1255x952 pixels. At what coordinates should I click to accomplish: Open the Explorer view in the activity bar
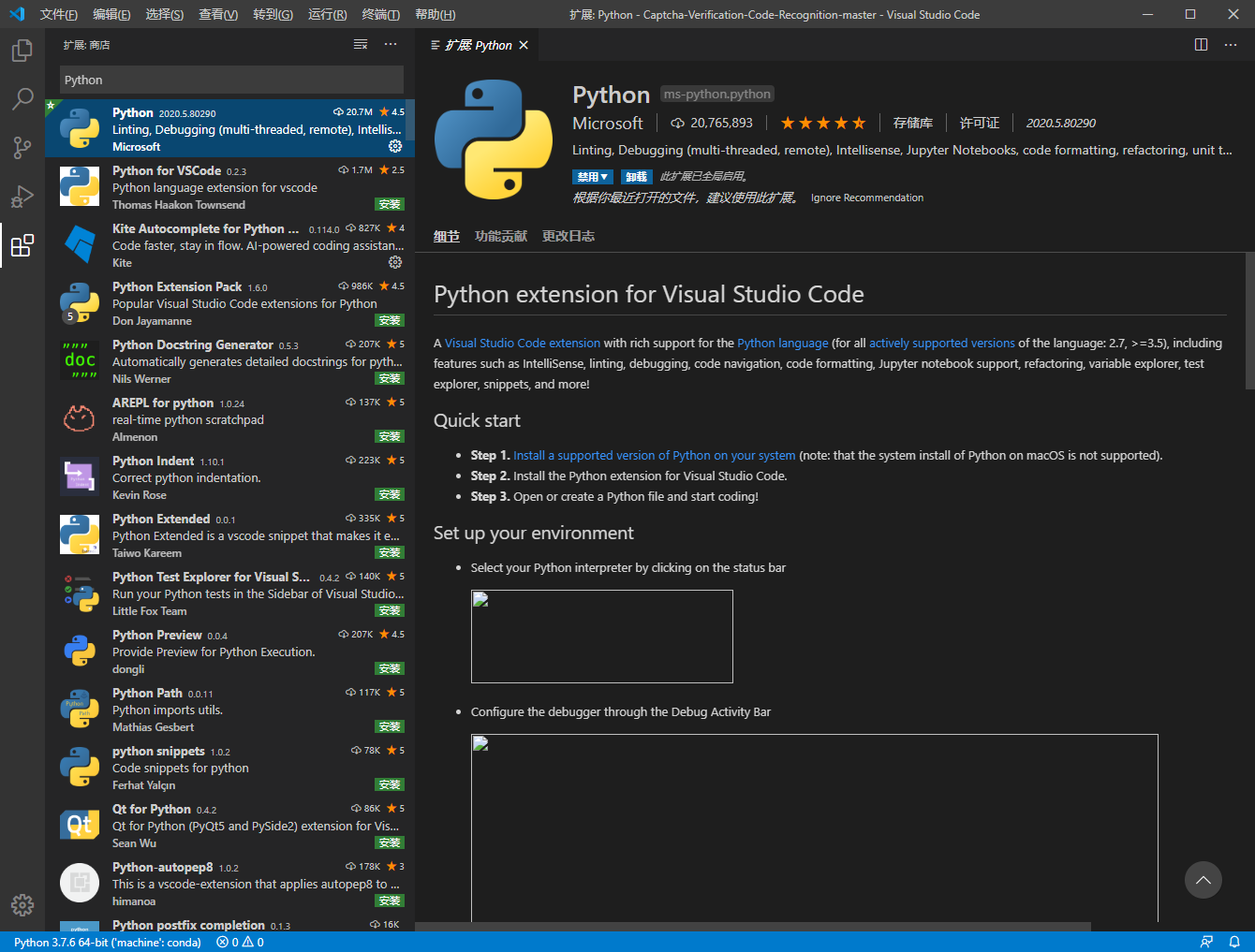click(22, 51)
